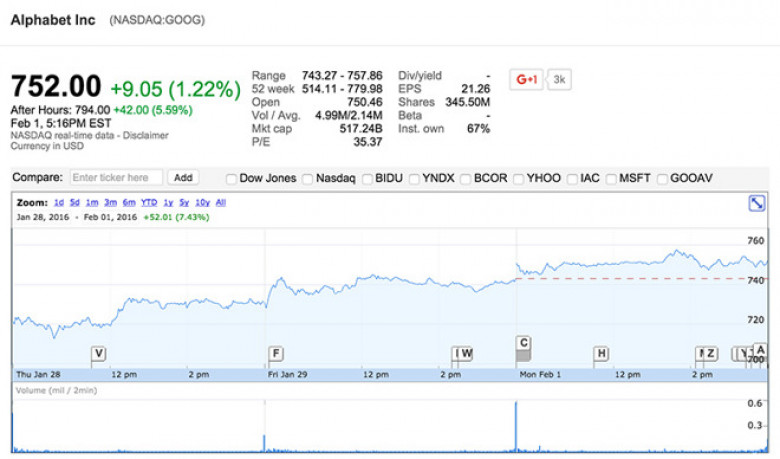
Task: Click the Inst. own value 67%
Action: (479, 129)
